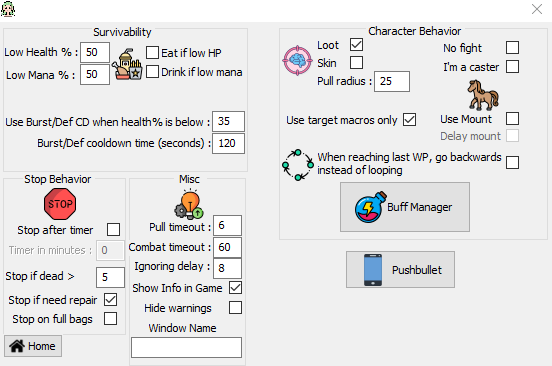Viewport: 552px width, 366px height.
Task: Click the food and drink icon
Action: click(127, 64)
